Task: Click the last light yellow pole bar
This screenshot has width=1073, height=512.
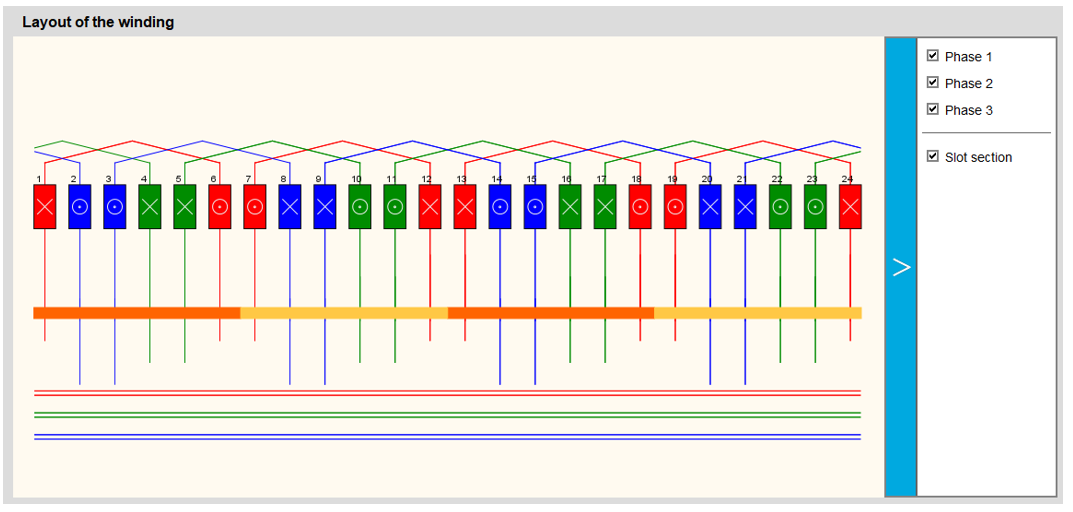Action: click(x=757, y=313)
